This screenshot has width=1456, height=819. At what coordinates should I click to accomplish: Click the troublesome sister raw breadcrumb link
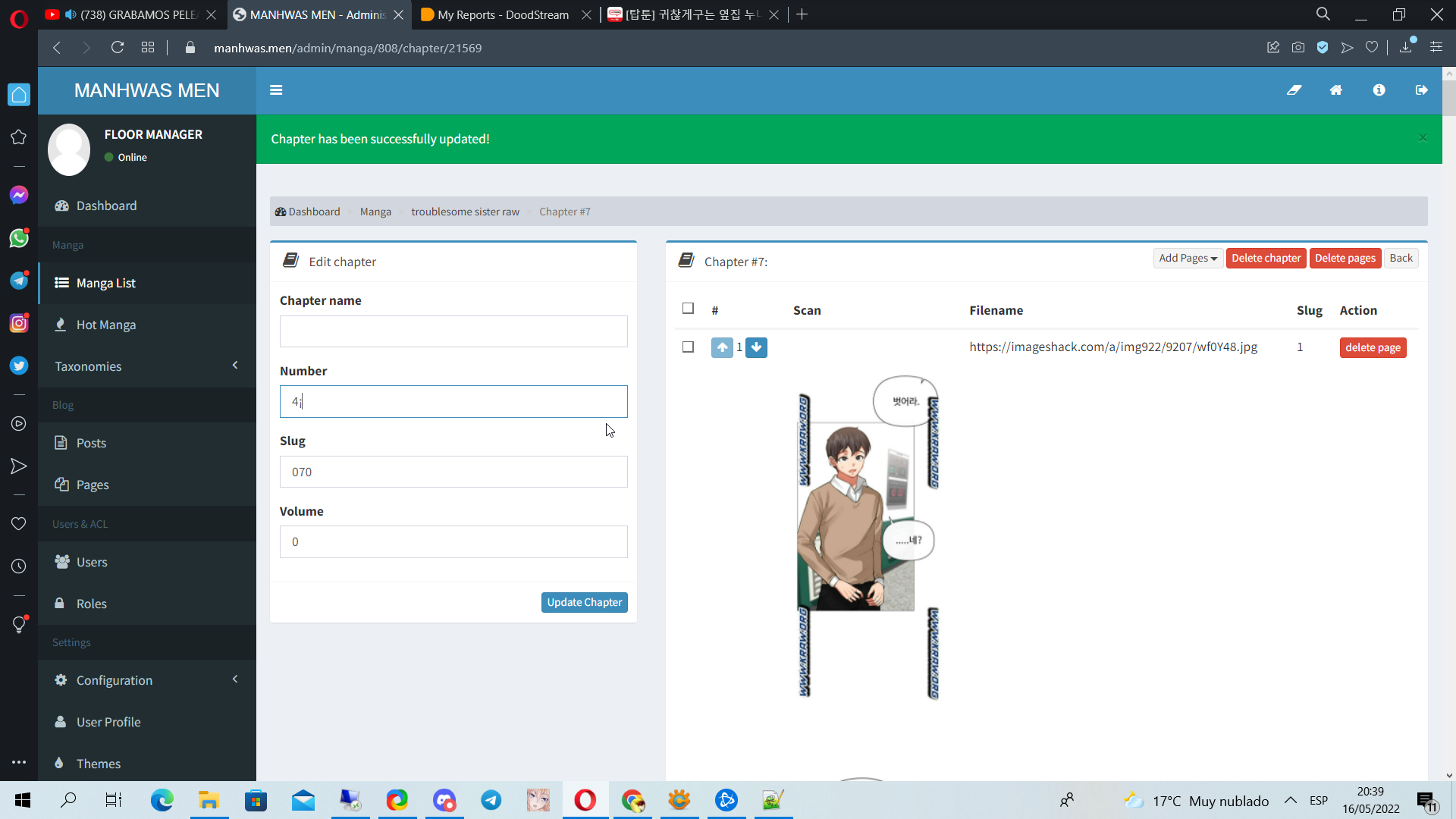click(x=465, y=212)
